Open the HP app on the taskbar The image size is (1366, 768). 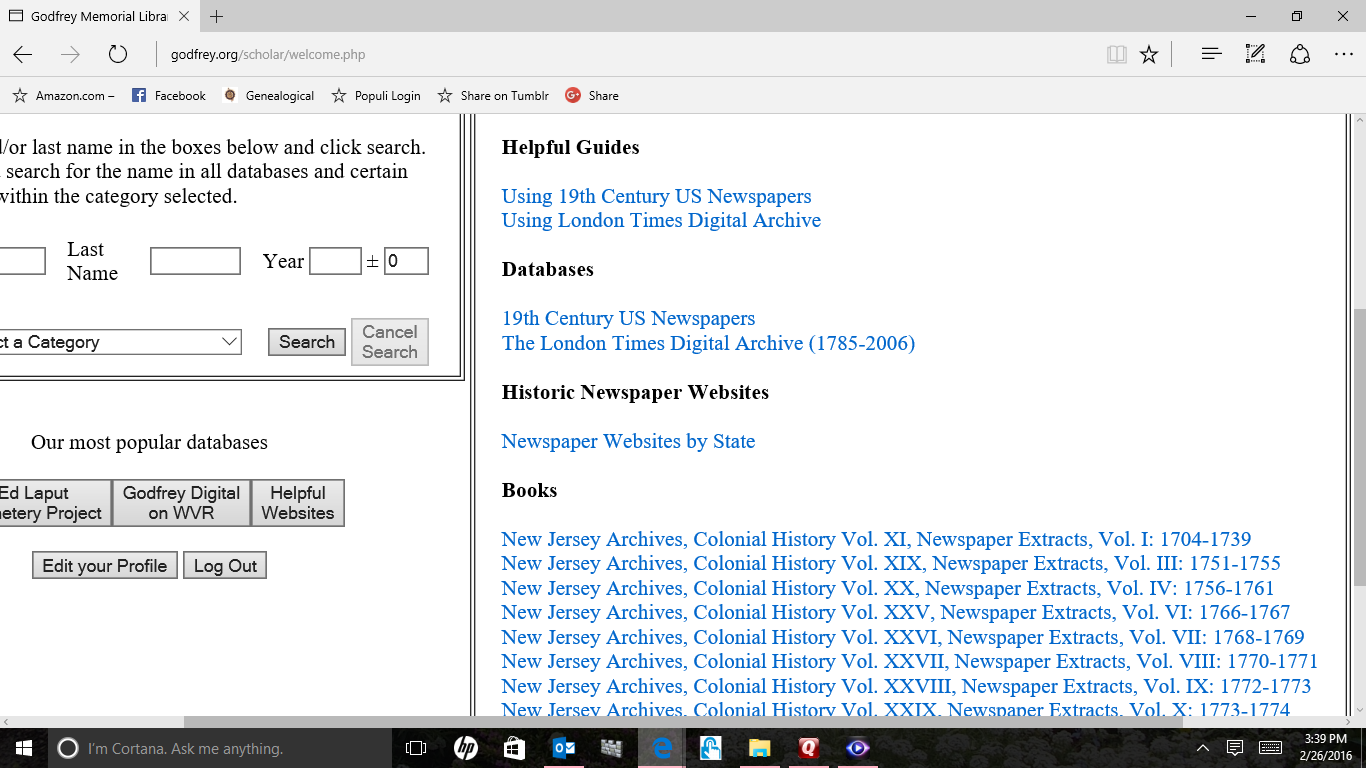(x=465, y=748)
